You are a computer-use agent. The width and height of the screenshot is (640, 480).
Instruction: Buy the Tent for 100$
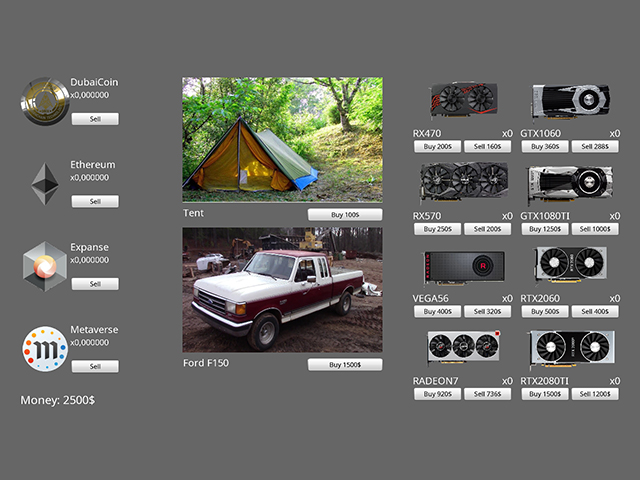[345, 214]
